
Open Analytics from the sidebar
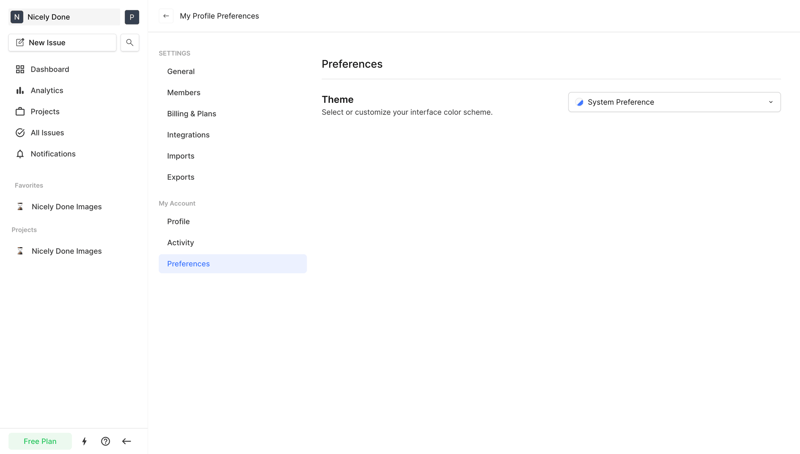coord(46,90)
